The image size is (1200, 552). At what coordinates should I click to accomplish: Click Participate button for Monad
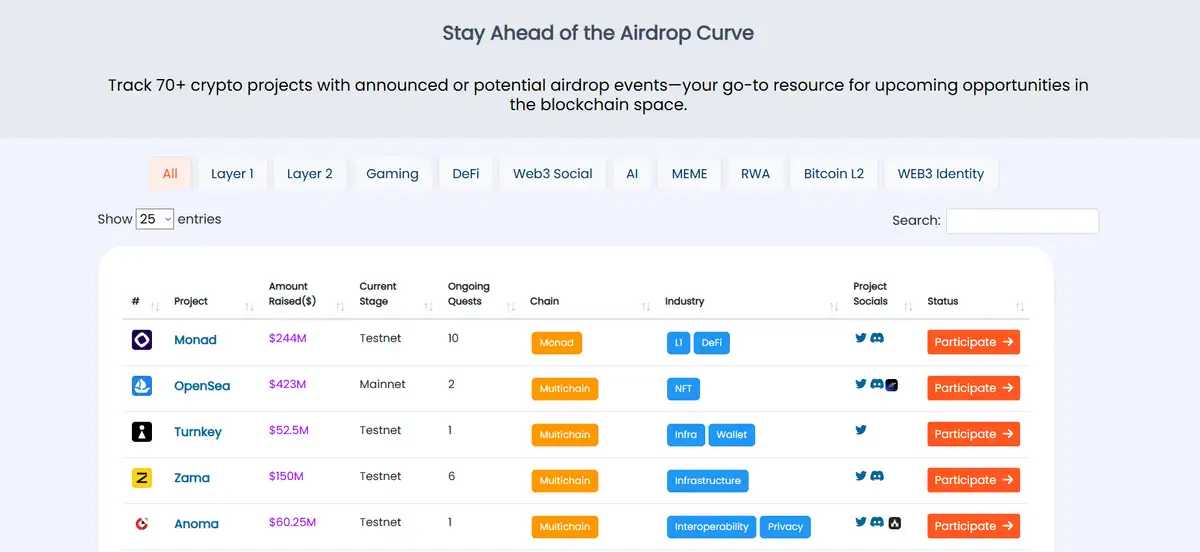(x=973, y=342)
